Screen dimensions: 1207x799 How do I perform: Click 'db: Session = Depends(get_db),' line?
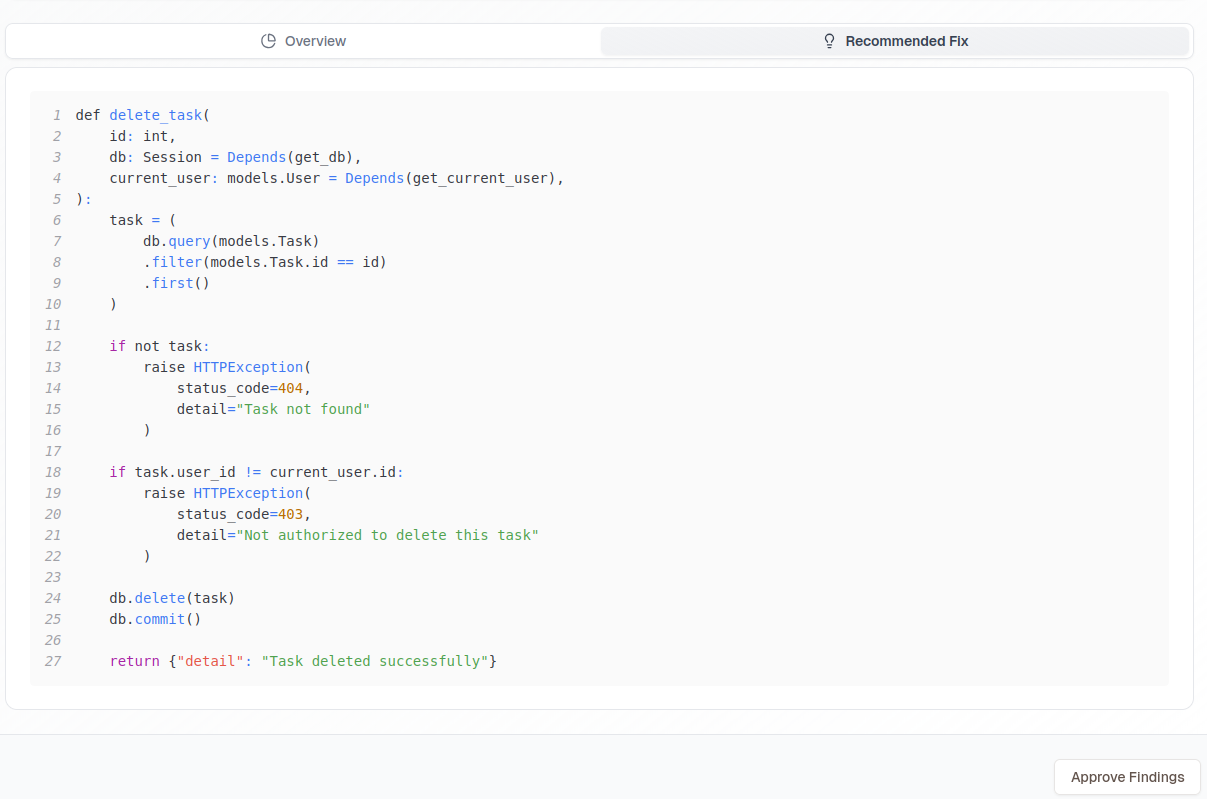click(x=235, y=157)
